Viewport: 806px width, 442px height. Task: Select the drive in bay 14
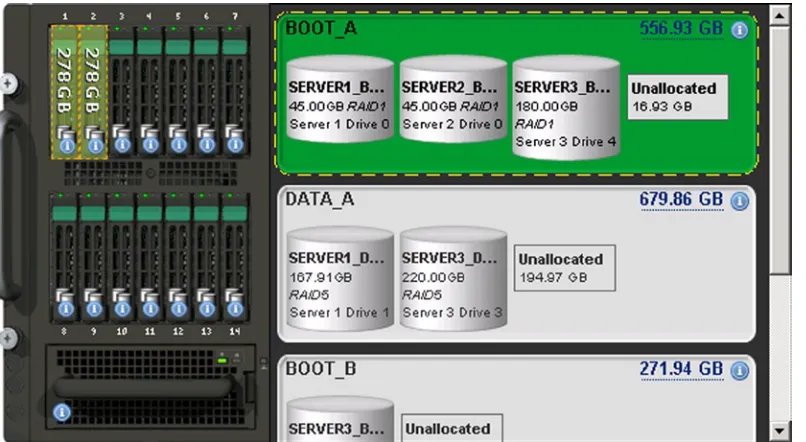(x=234, y=257)
